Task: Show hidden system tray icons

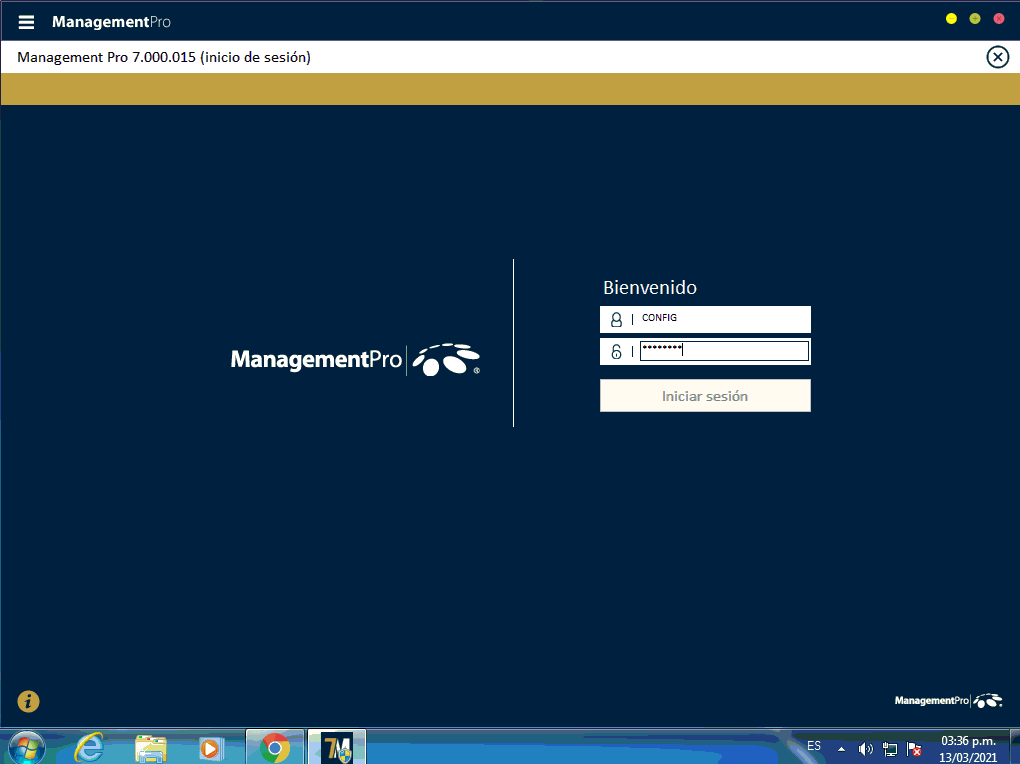Action: coord(841,748)
